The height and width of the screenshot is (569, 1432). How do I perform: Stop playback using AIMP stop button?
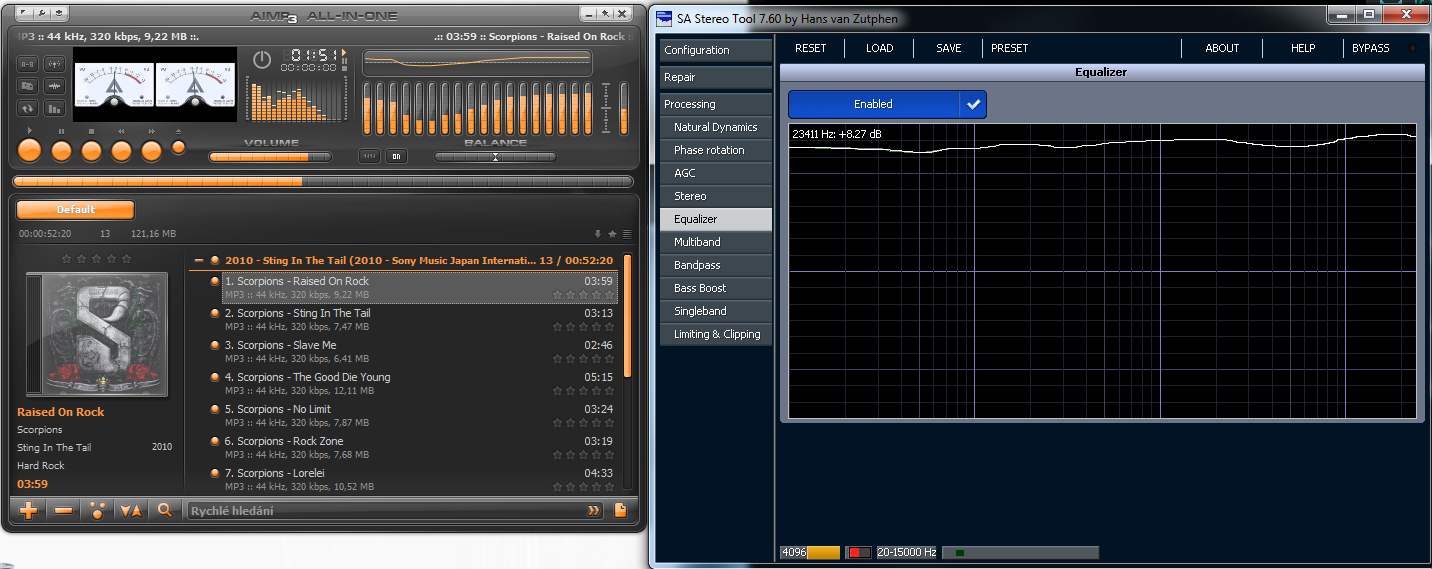(91, 150)
